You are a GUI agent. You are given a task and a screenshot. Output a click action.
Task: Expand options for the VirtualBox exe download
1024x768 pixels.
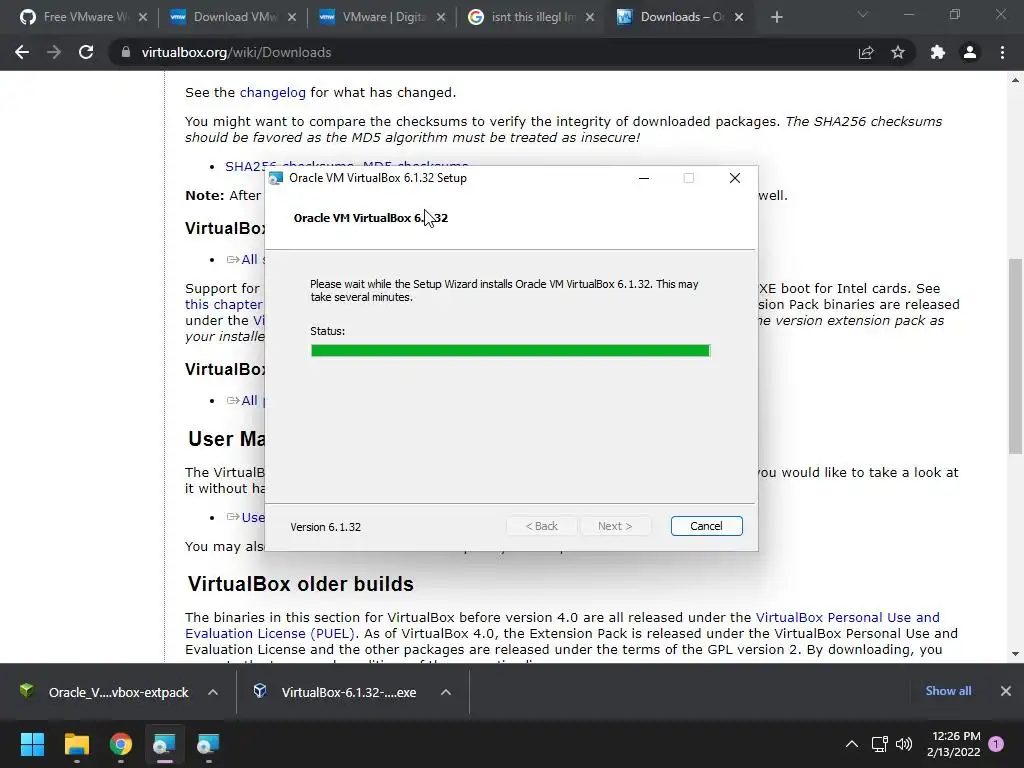coord(445,692)
